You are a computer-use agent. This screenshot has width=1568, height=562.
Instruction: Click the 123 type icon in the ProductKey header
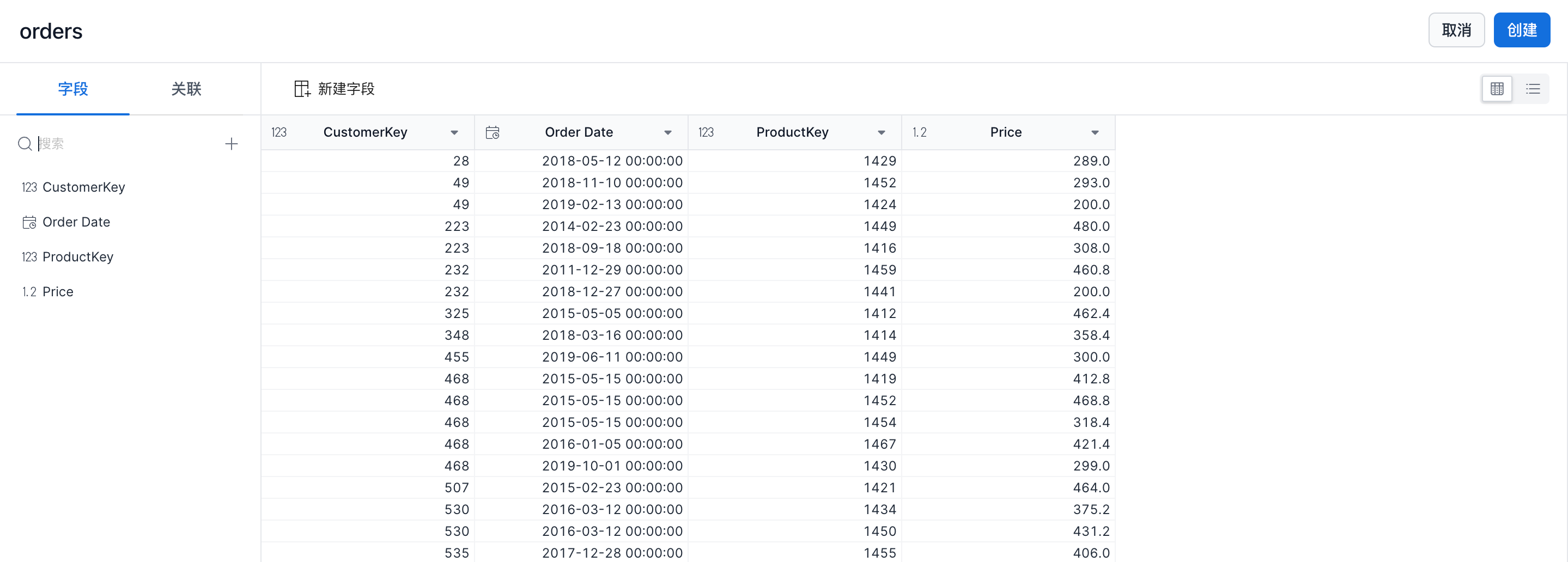(x=706, y=132)
